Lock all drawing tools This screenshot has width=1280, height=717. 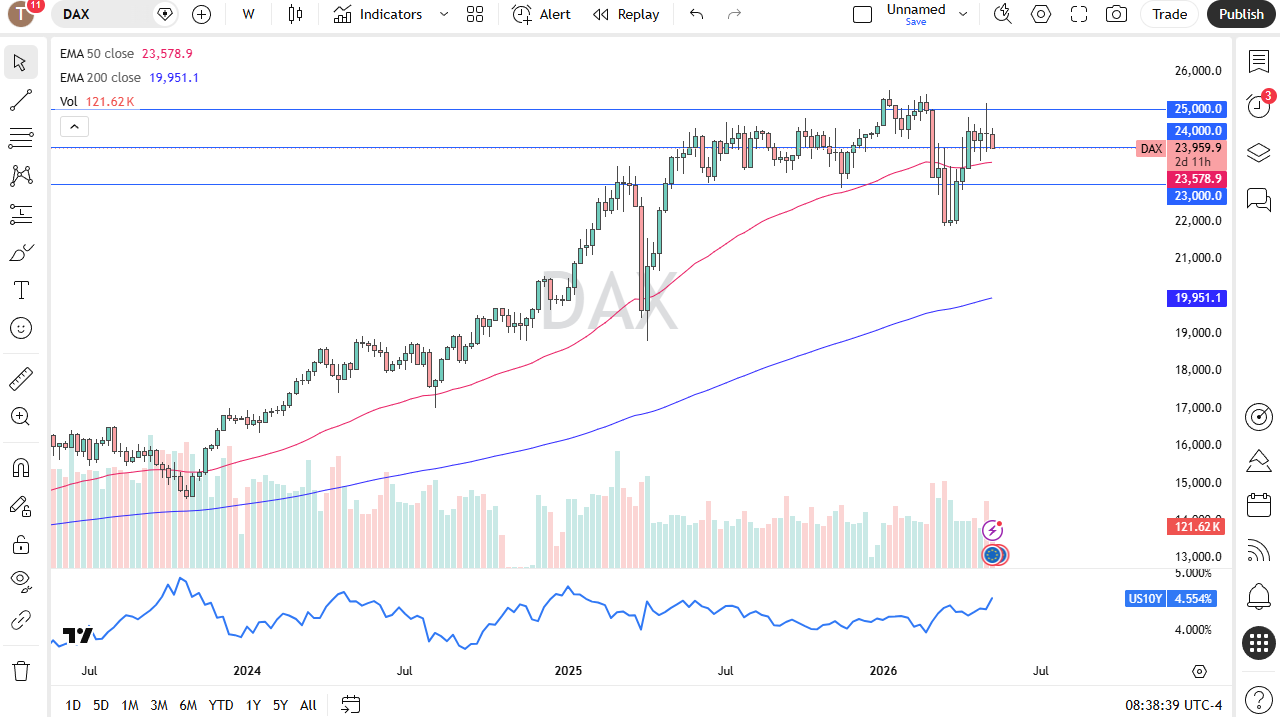click(x=20, y=544)
